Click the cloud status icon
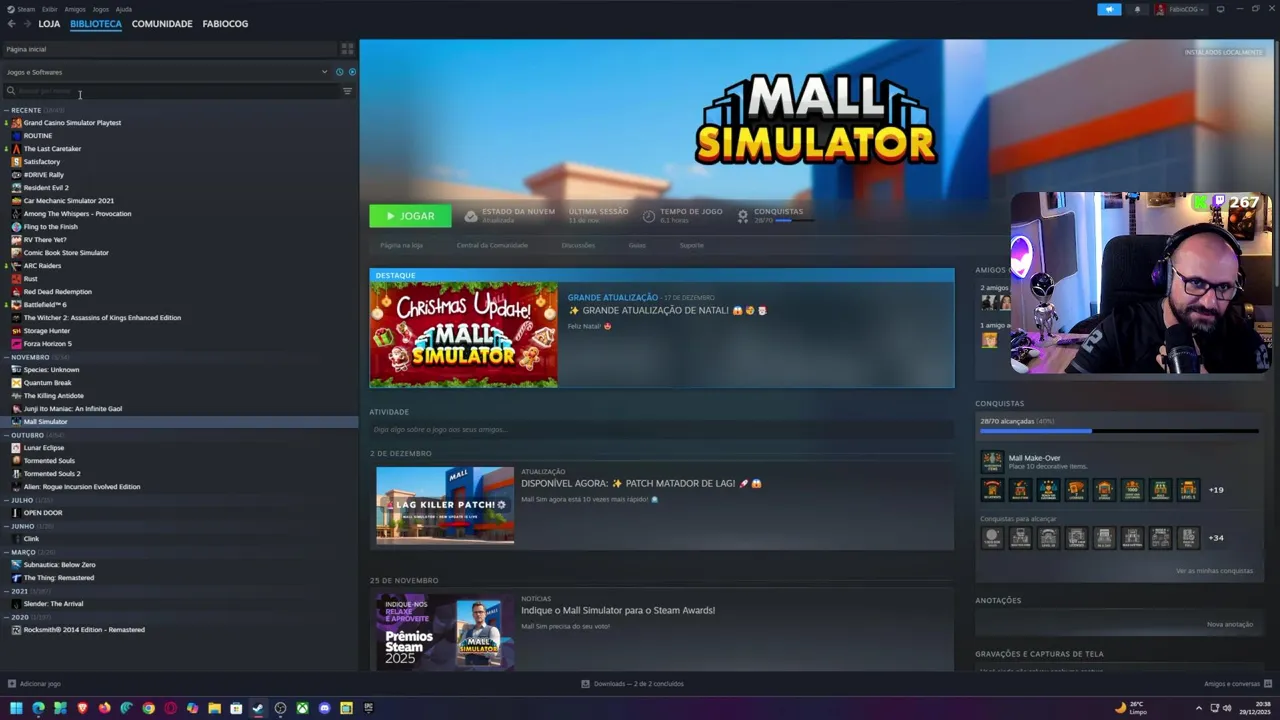The height and width of the screenshot is (720, 1280). (471, 216)
